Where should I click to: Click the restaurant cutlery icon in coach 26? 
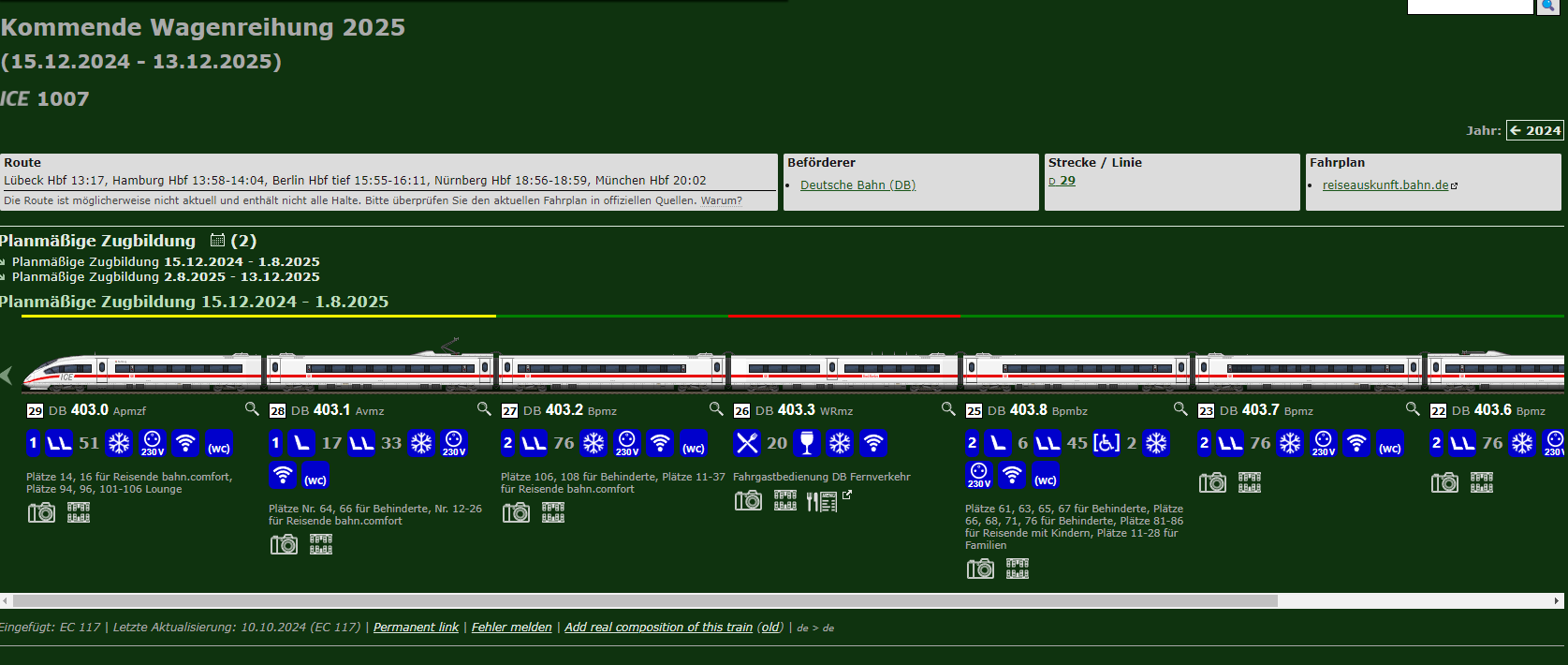point(747,443)
